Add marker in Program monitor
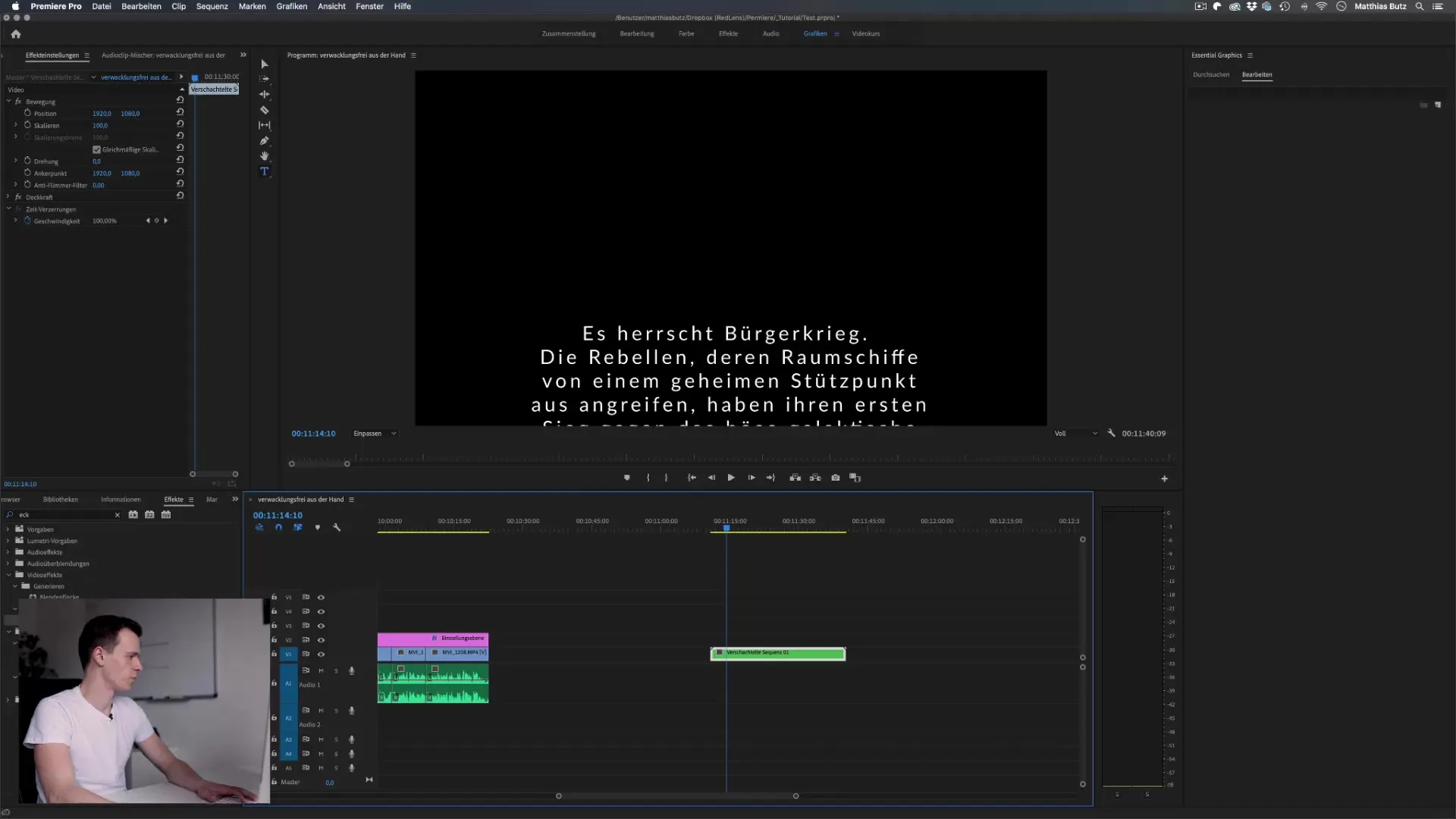Image resolution: width=1456 pixels, height=819 pixels. [x=627, y=478]
